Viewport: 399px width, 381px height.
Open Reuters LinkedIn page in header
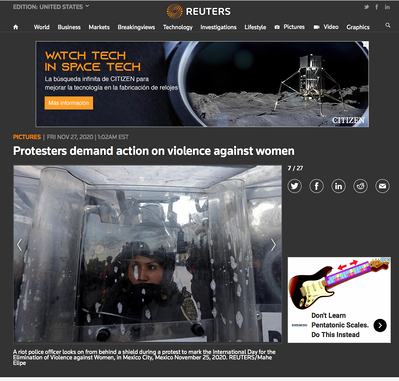[387, 7]
